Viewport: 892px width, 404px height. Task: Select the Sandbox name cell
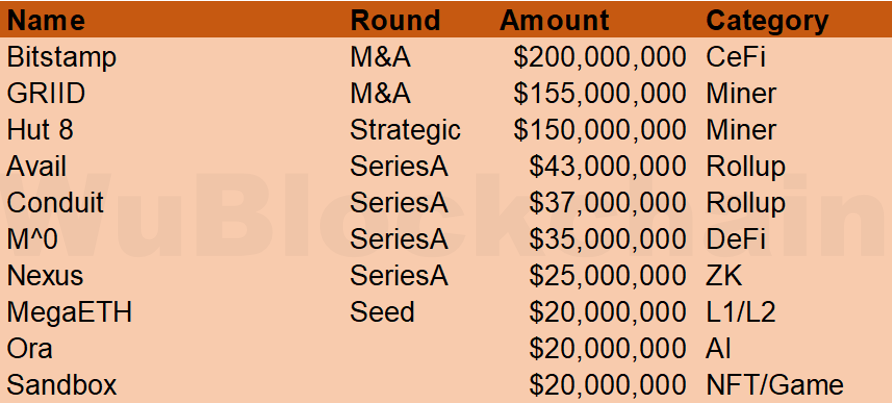61,385
